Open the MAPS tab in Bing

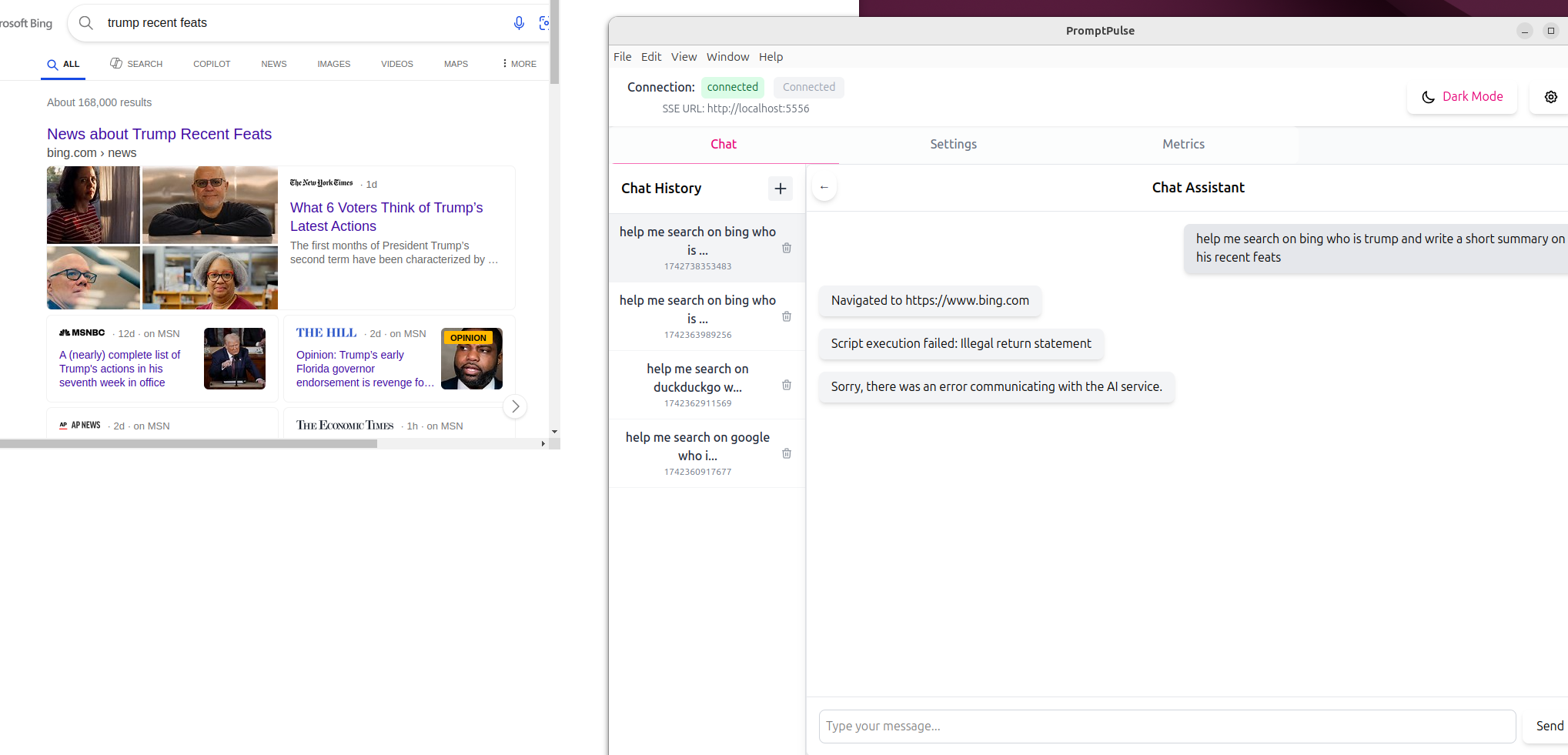pos(456,64)
